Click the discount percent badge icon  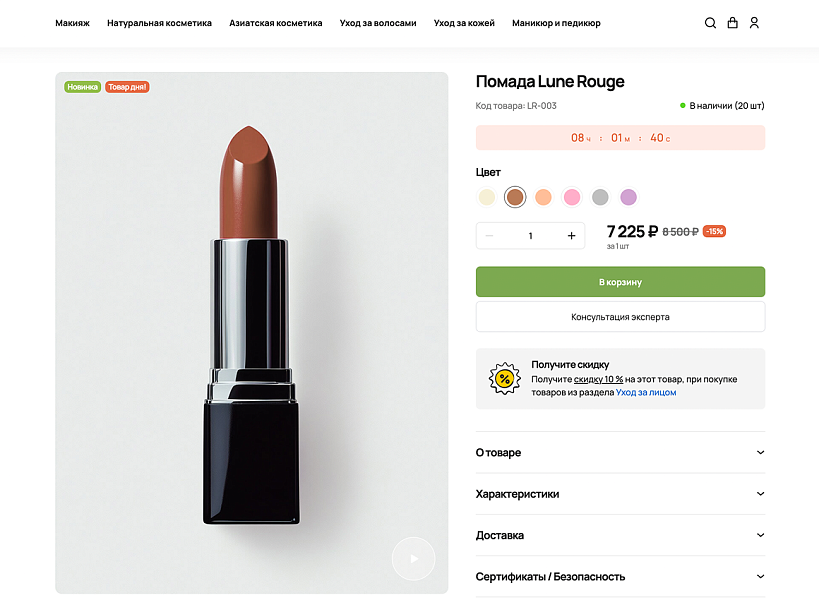(502, 379)
